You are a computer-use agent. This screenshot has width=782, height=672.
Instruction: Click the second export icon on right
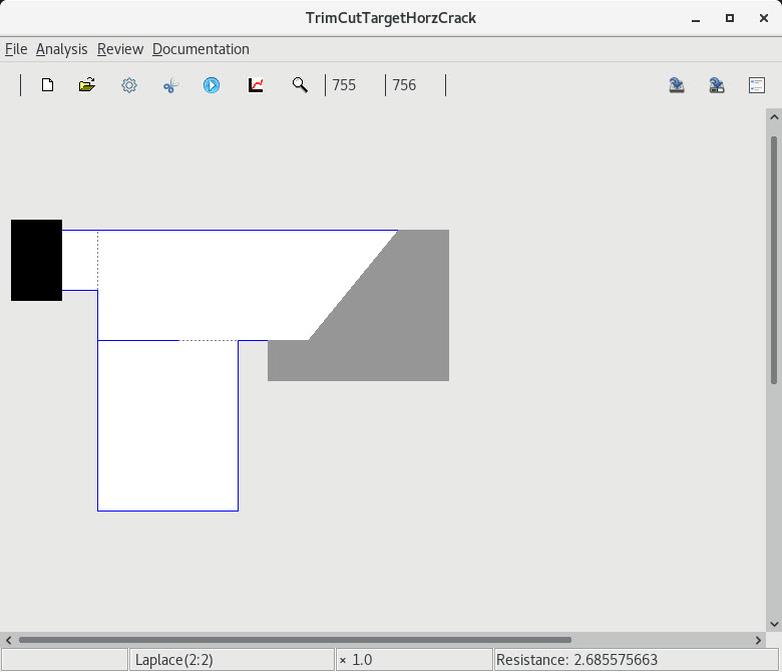pos(717,85)
